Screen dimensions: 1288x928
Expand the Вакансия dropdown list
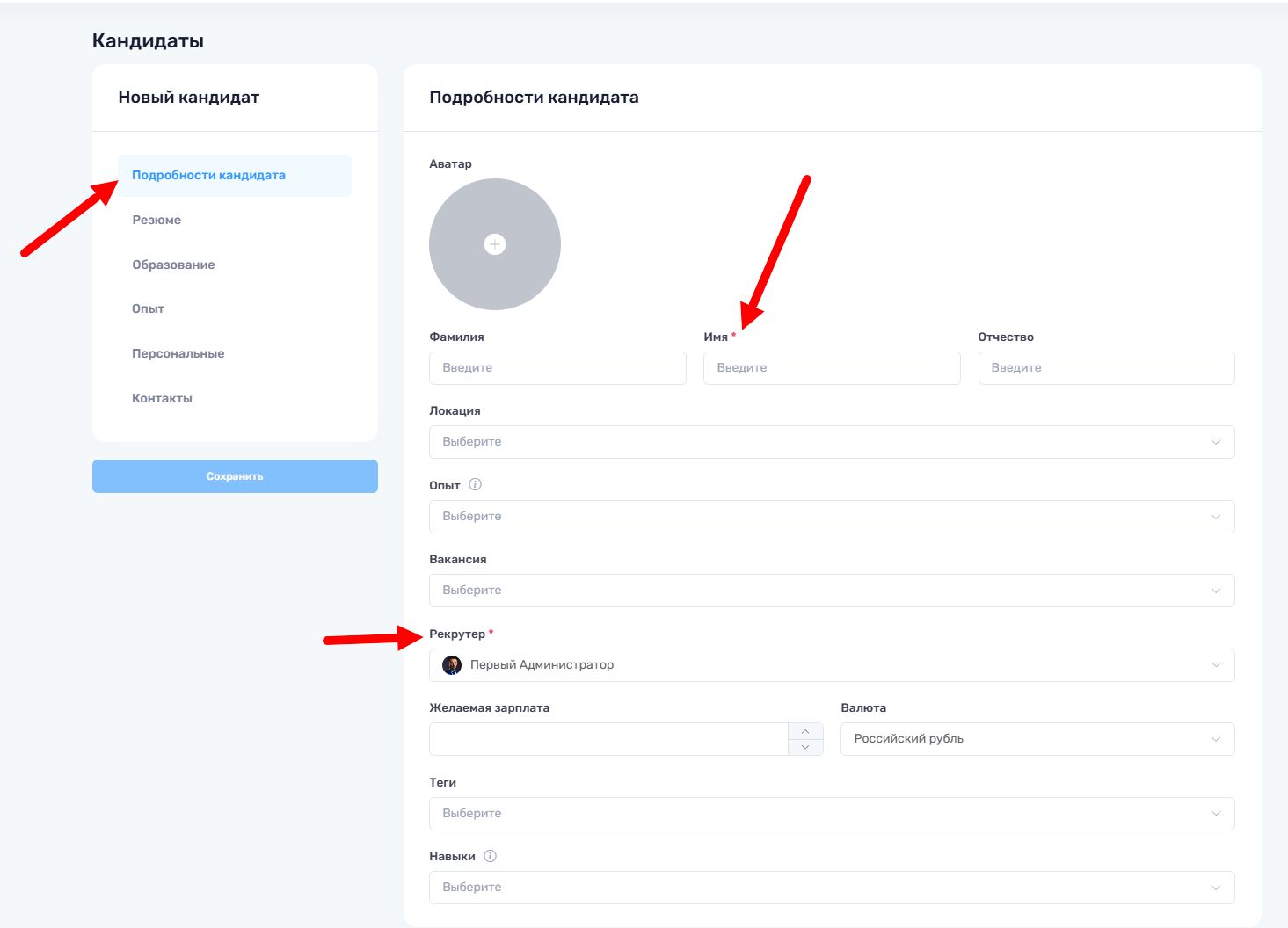(831, 591)
